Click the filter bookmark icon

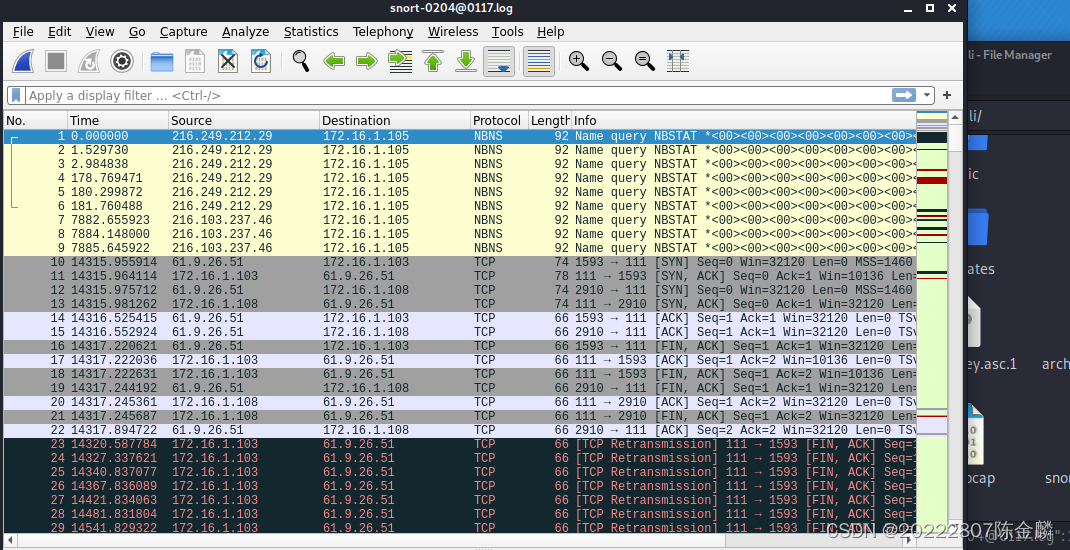16,96
